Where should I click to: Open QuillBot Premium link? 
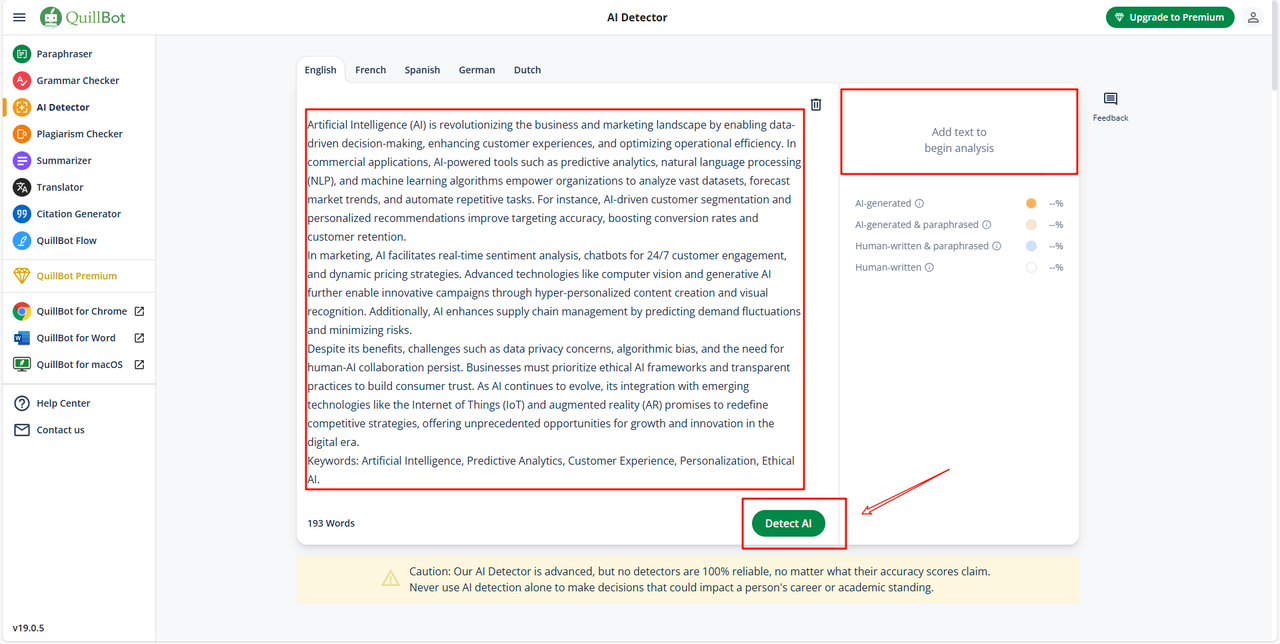[x=77, y=276]
